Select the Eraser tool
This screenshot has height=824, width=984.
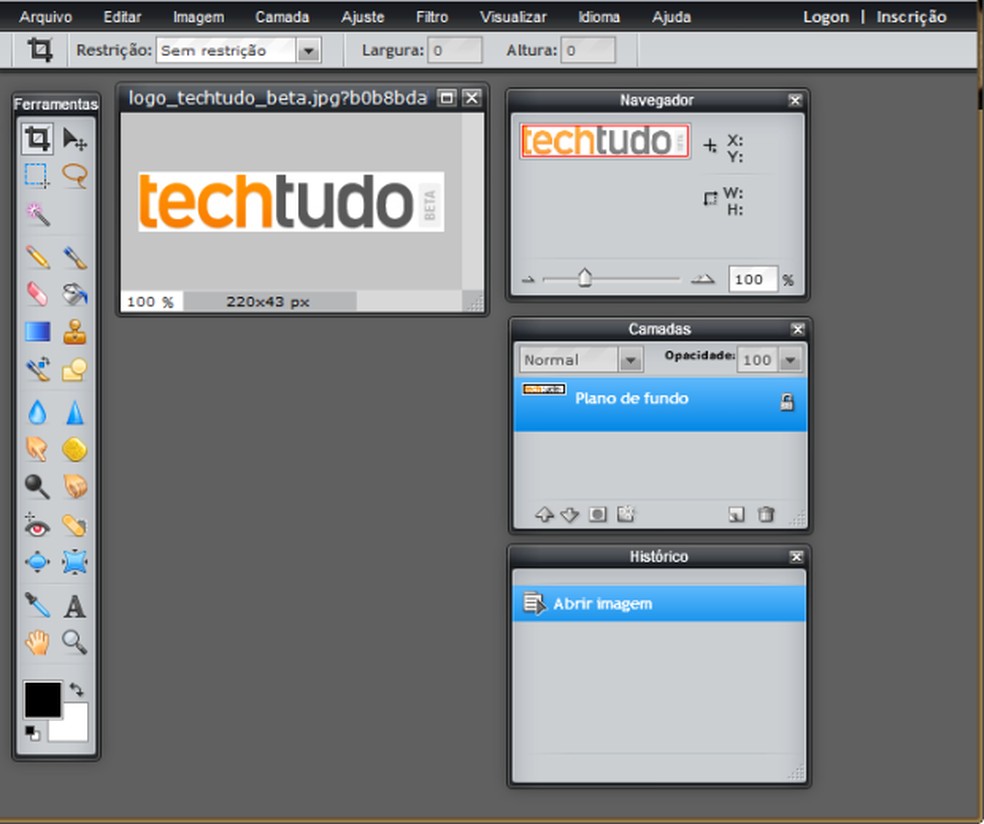(x=37, y=294)
